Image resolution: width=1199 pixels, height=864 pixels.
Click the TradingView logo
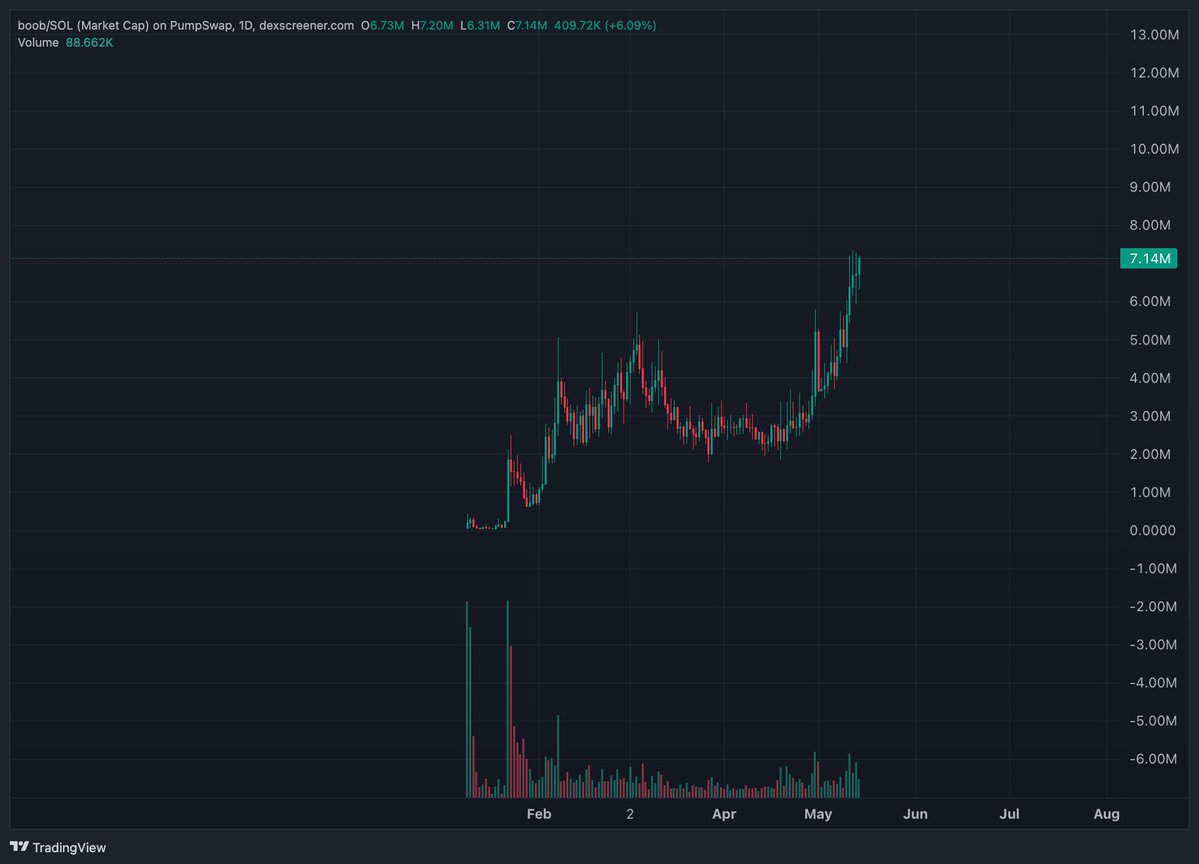coord(19,846)
